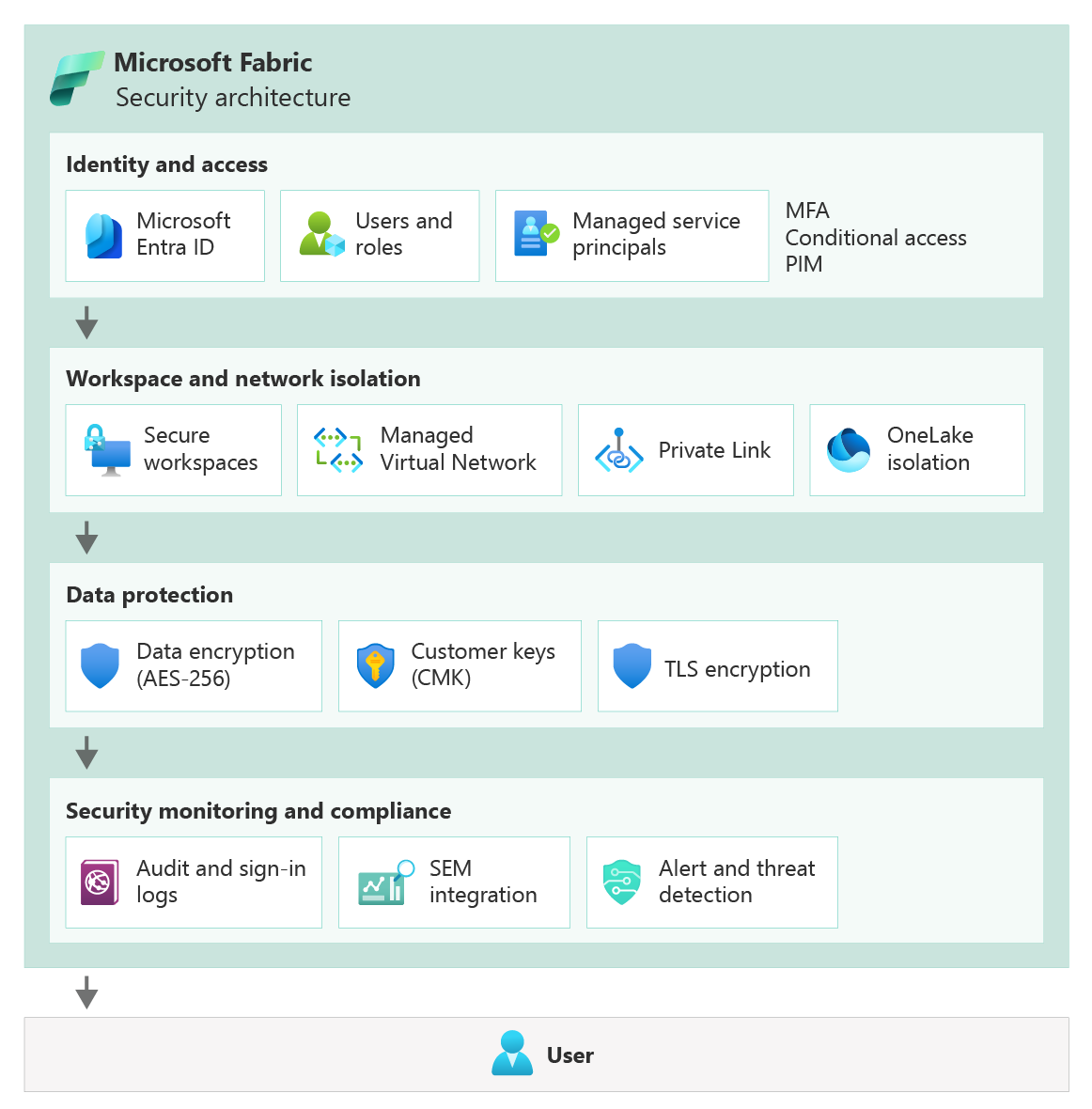This screenshot has width=1092, height=1109.
Task: Click the TLS encryption shield icon
Action: click(632, 665)
